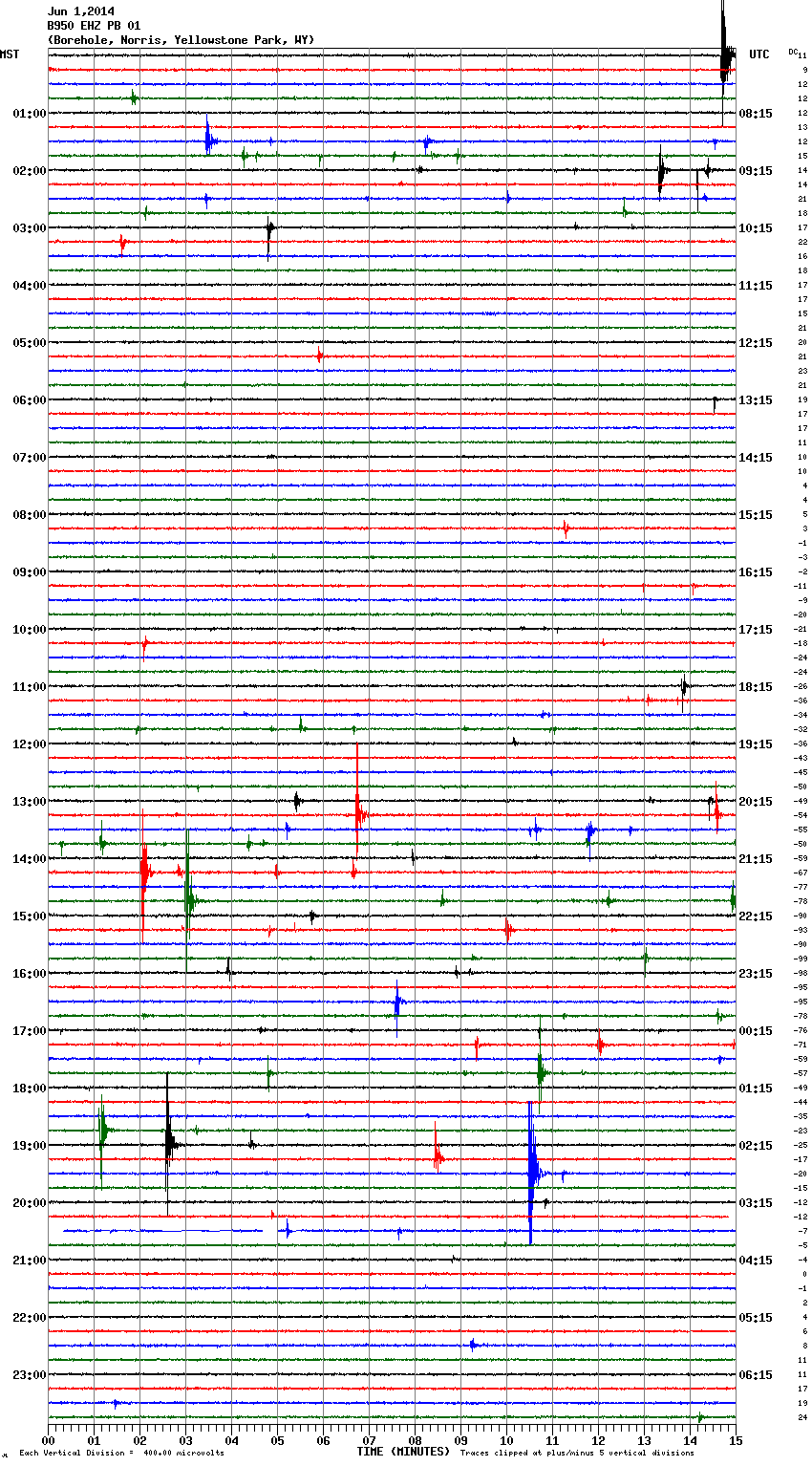Click the minute axis label '00'

pos(48,1440)
